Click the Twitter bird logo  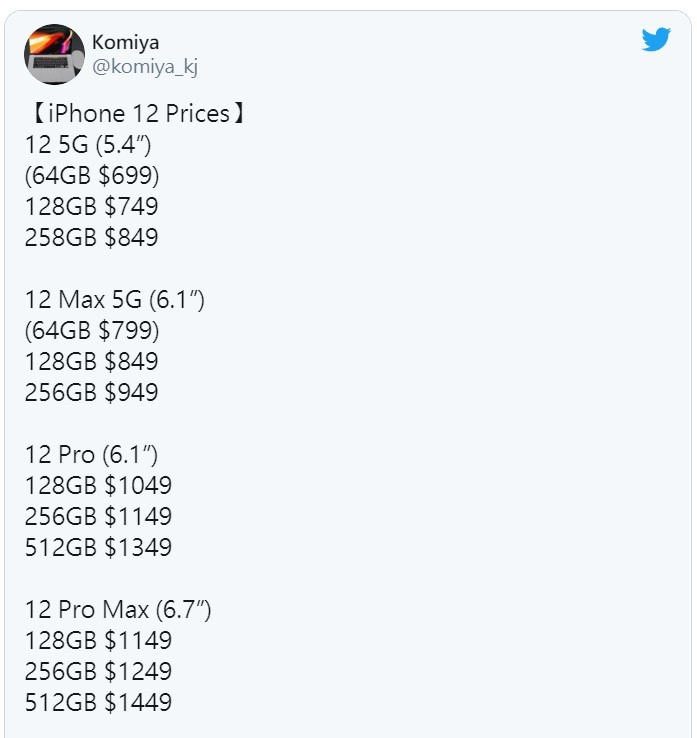(656, 40)
